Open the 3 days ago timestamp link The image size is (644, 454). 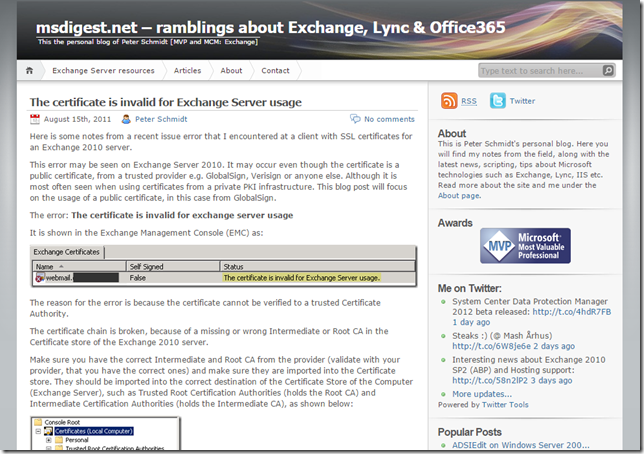[551, 380]
